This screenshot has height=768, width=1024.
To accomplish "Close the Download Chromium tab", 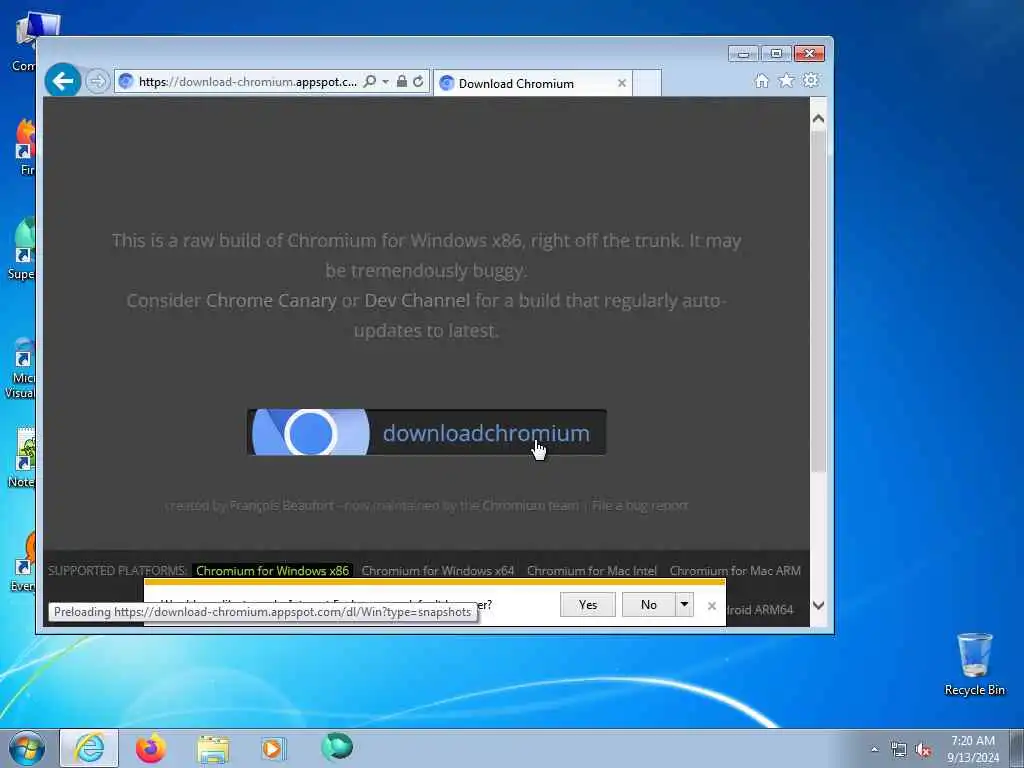I will click(x=622, y=83).
